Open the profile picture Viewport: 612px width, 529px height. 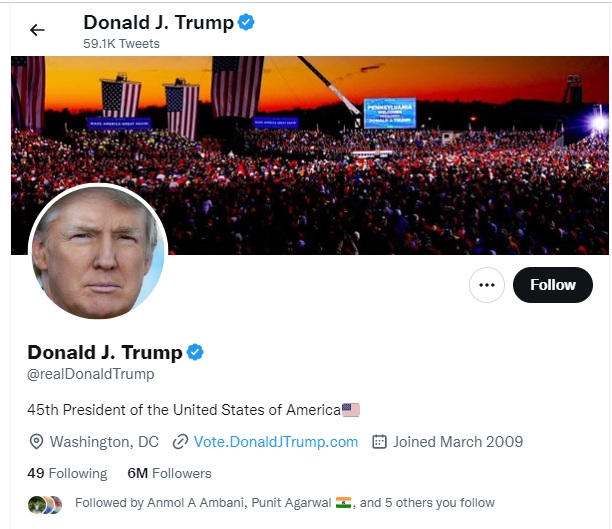click(x=98, y=252)
